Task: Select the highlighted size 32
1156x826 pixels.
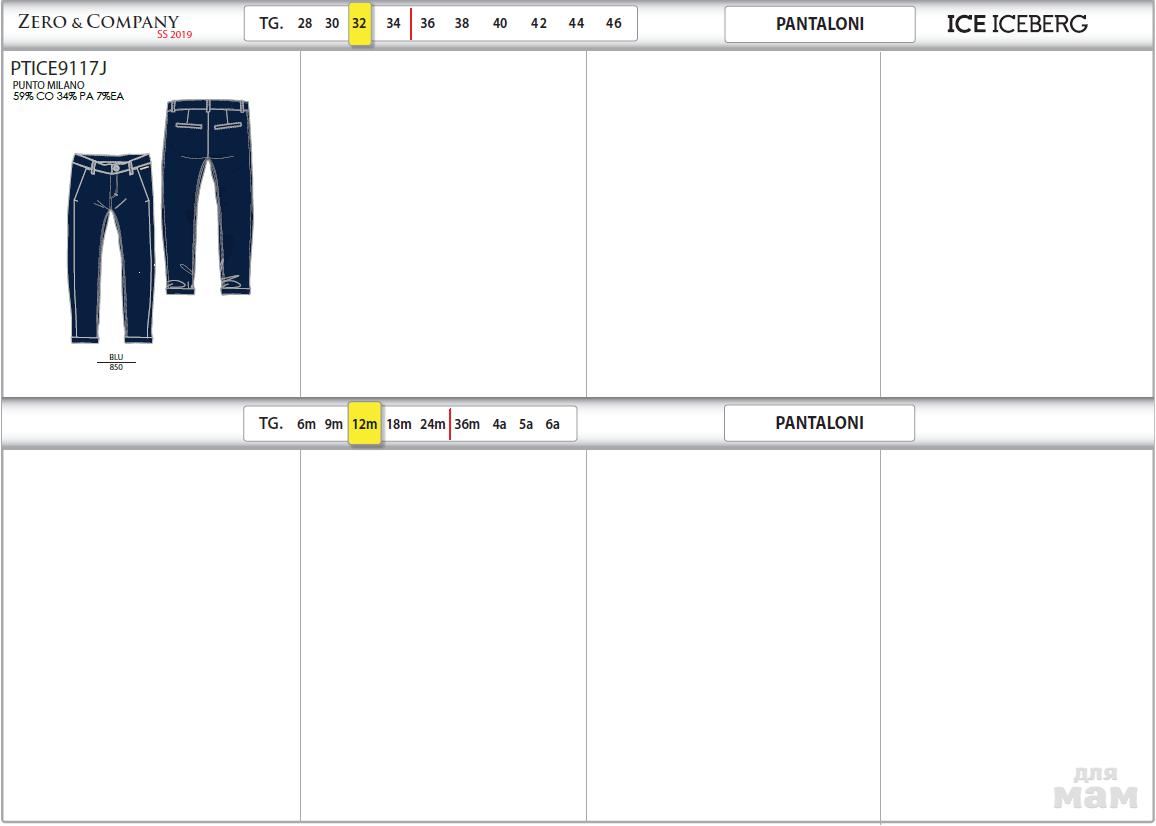Action: (360, 24)
